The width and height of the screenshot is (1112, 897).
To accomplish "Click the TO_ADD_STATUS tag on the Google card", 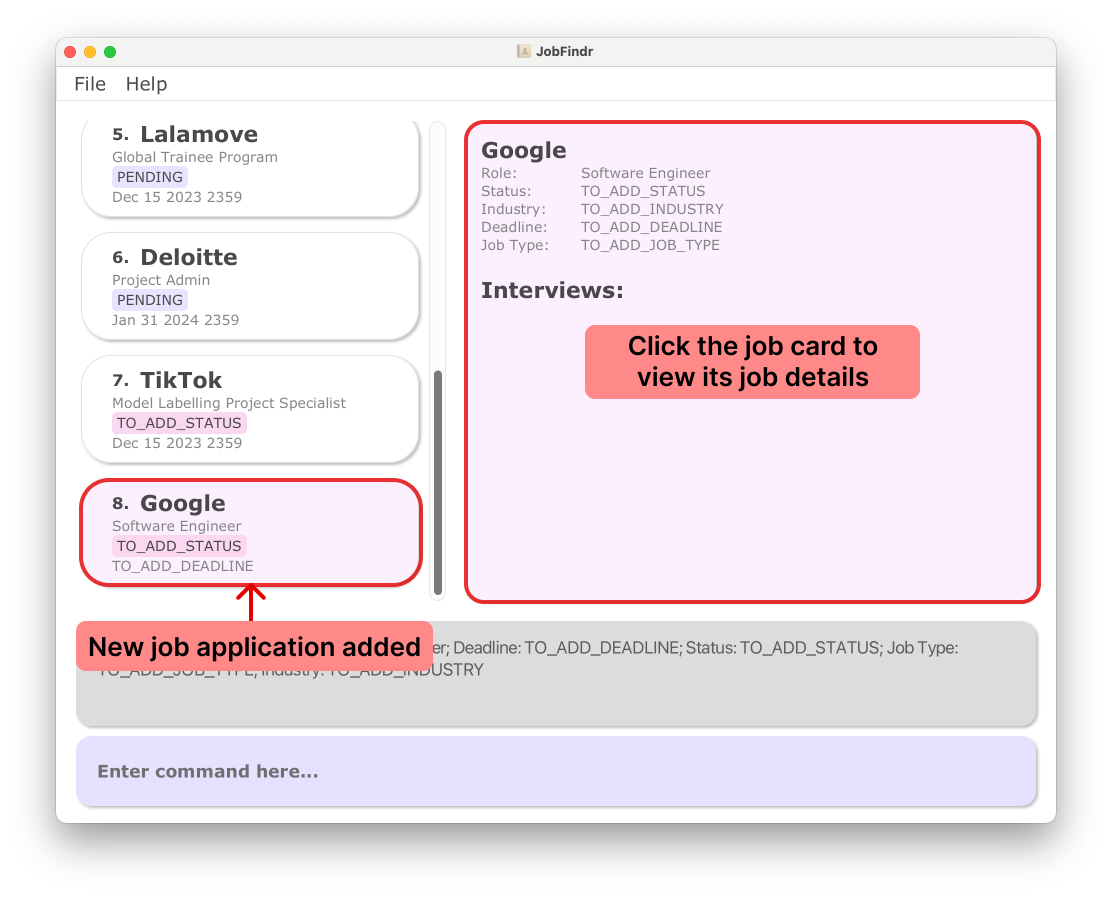I will 179,546.
